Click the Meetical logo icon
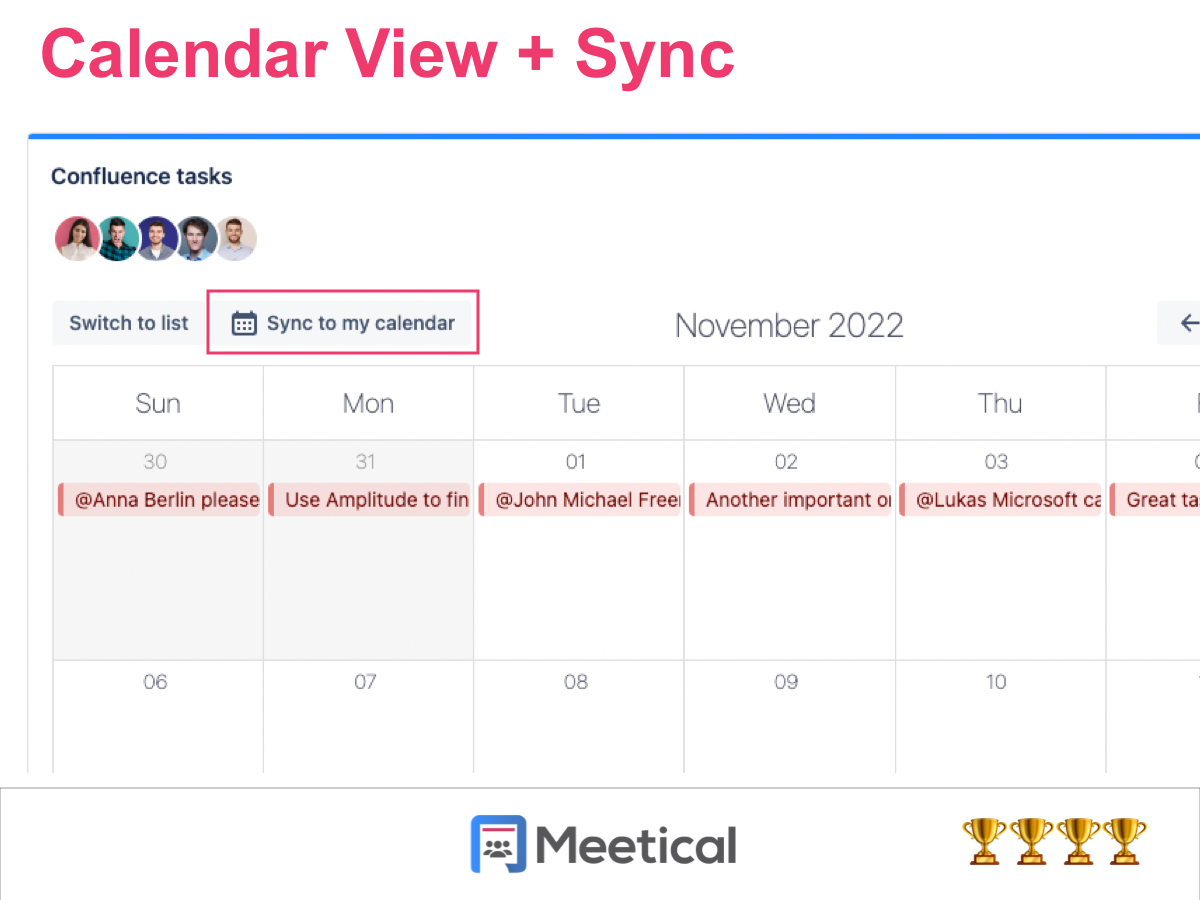 click(x=499, y=843)
